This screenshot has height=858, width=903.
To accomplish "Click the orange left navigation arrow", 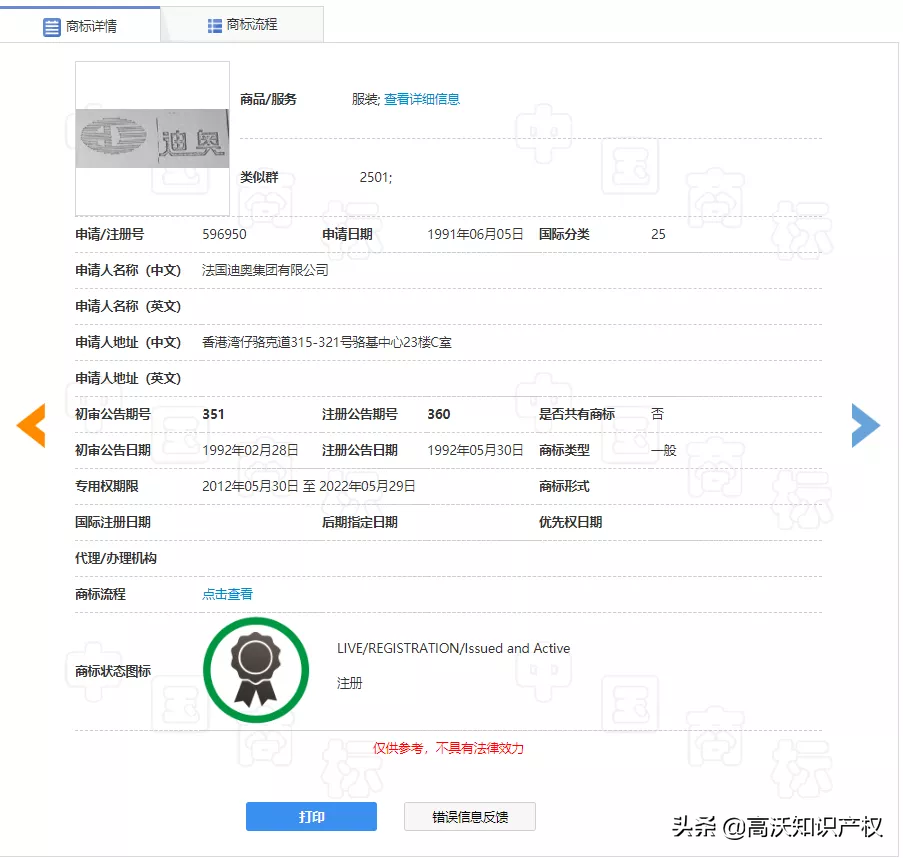I will pos(33,425).
